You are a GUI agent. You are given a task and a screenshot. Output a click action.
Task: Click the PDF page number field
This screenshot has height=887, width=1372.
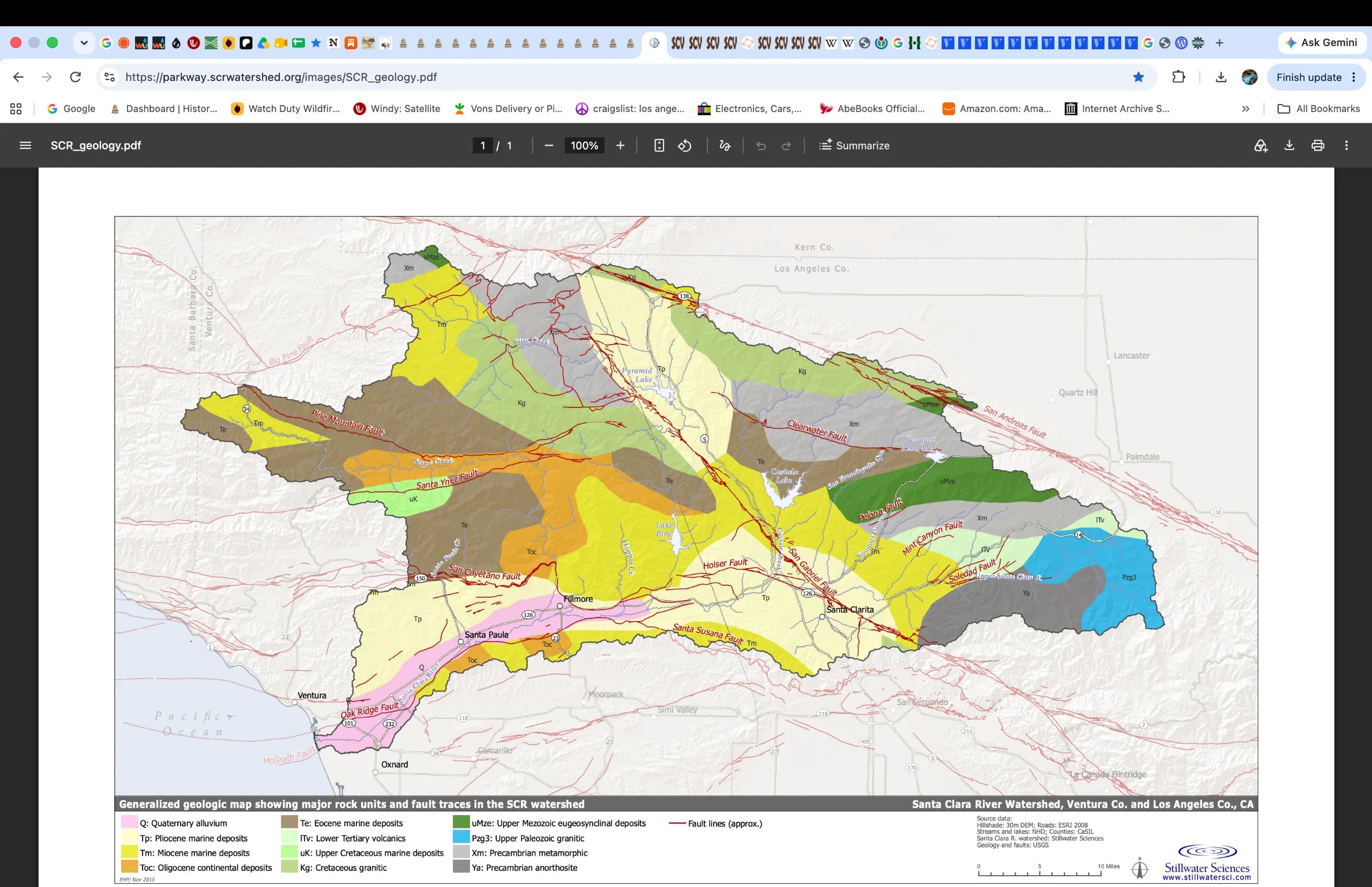point(483,145)
